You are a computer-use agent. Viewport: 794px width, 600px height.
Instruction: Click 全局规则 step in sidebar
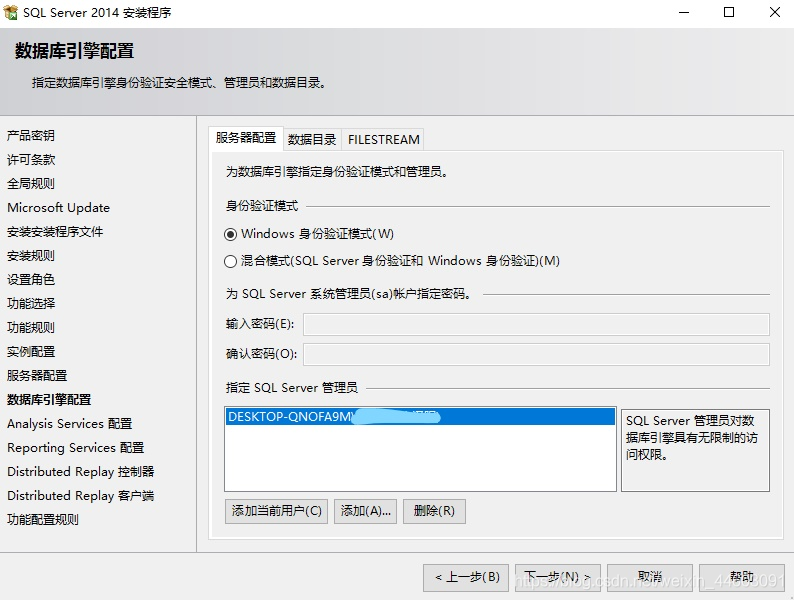[x=31, y=184]
